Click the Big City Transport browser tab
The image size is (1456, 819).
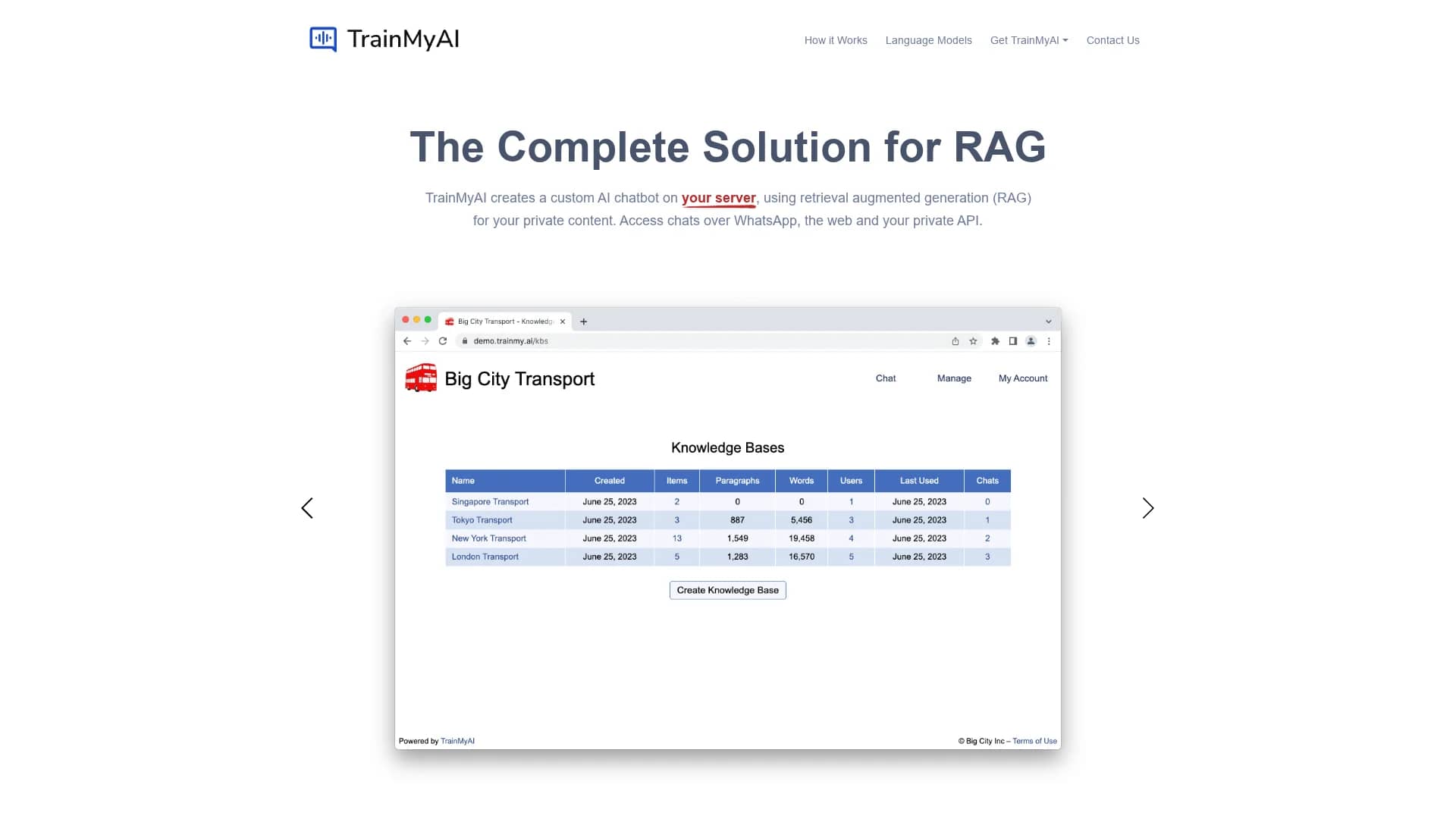coord(504,322)
